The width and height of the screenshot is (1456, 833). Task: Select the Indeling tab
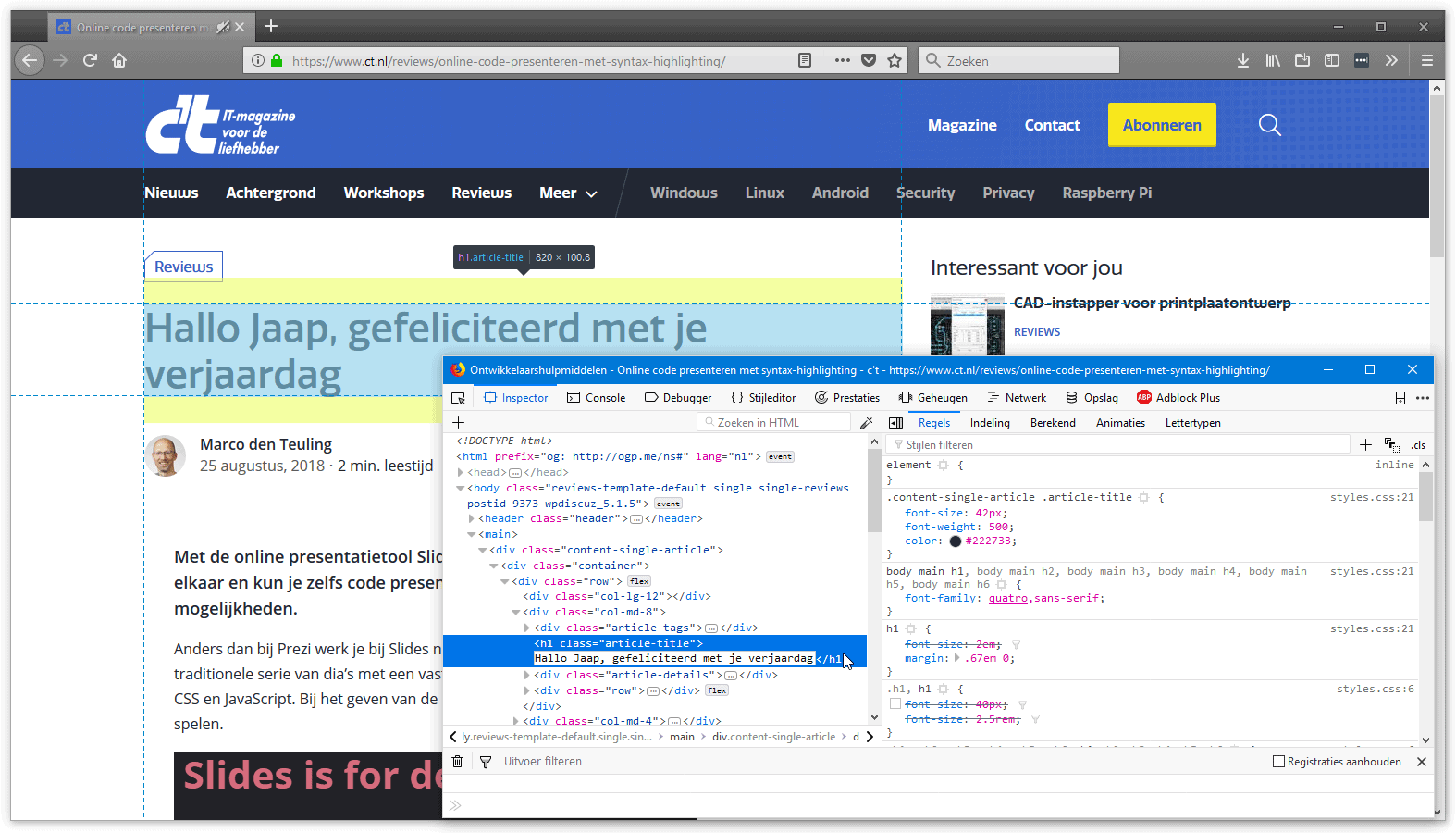(990, 423)
